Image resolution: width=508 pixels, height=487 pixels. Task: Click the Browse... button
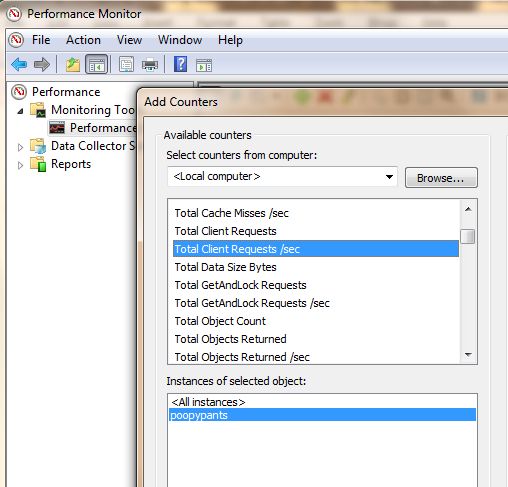coord(441,178)
